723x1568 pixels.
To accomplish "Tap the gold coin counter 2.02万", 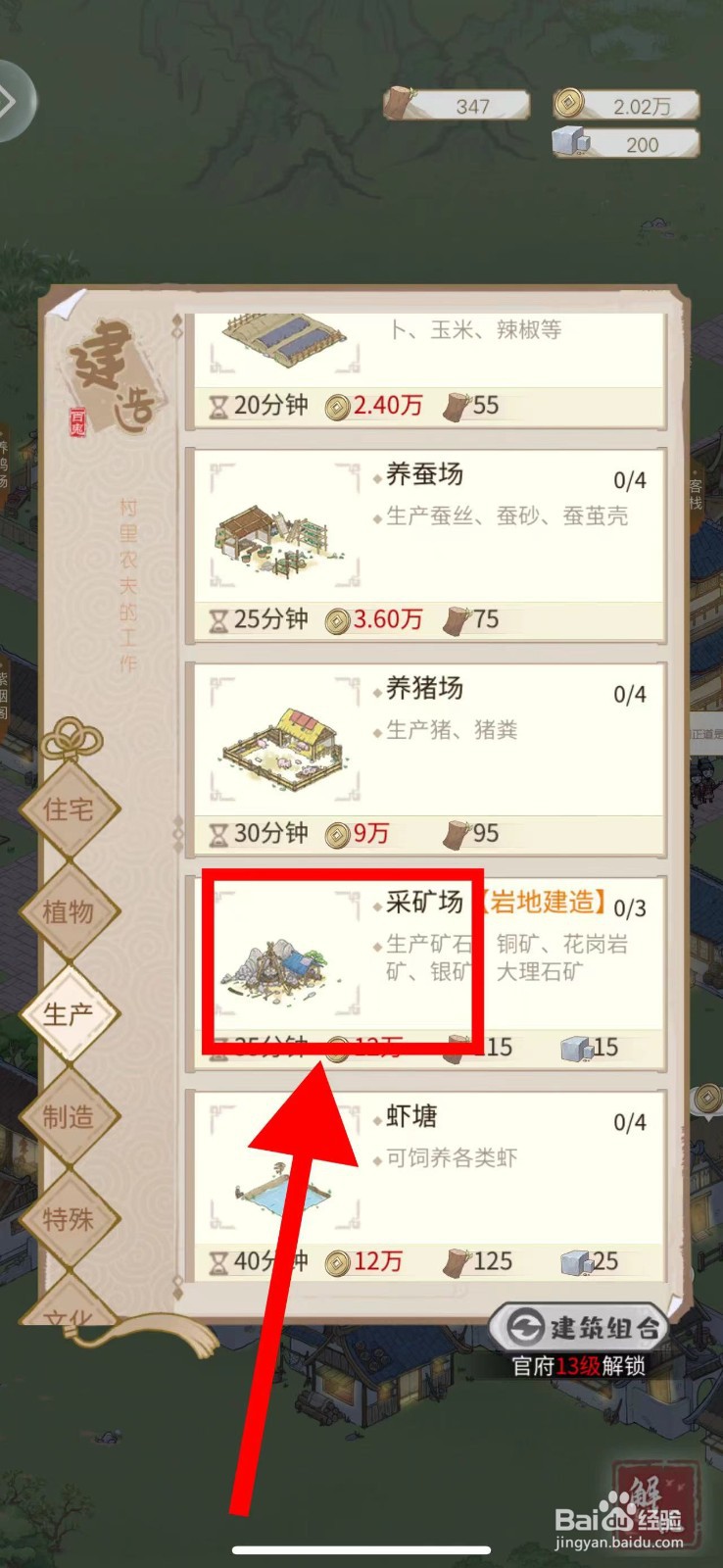I will tap(626, 105).
